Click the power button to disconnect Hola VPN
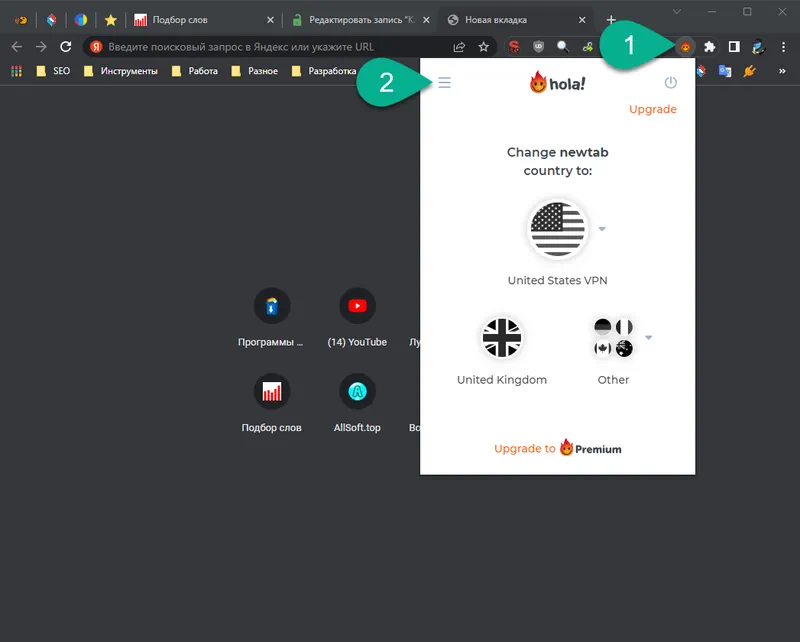Image resolution: width=800 pixels, height=642 pixels. click(x=670, y=84)
